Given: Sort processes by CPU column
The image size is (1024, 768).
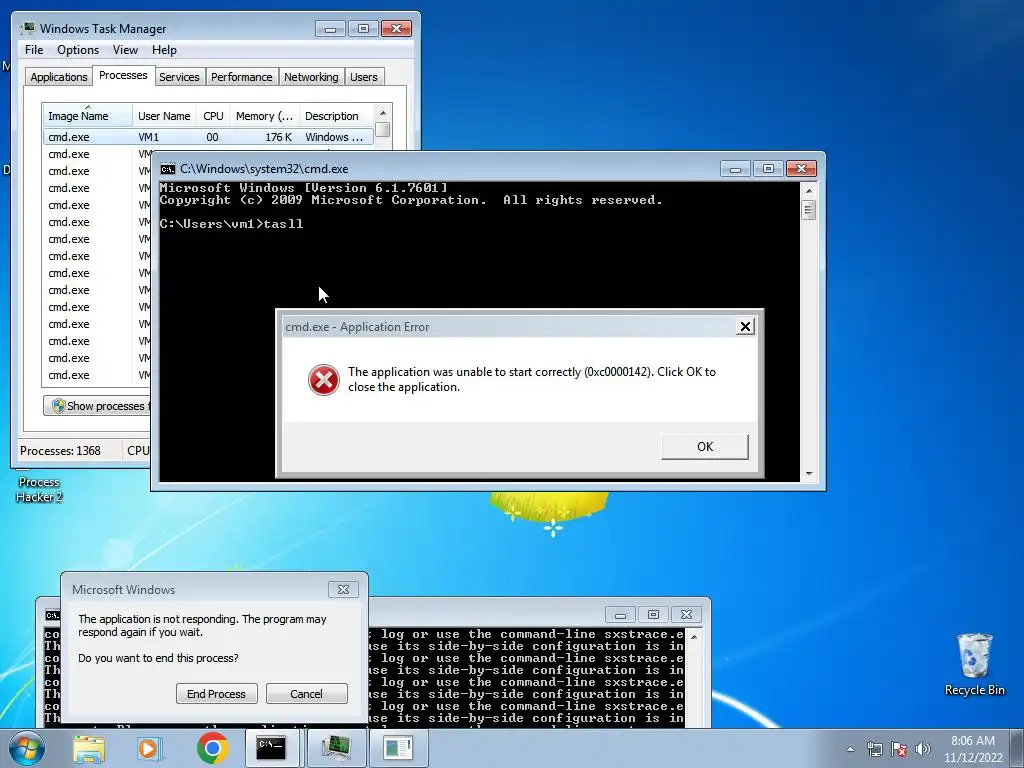Looking at the screenshot, I should [x=213, y=116].
